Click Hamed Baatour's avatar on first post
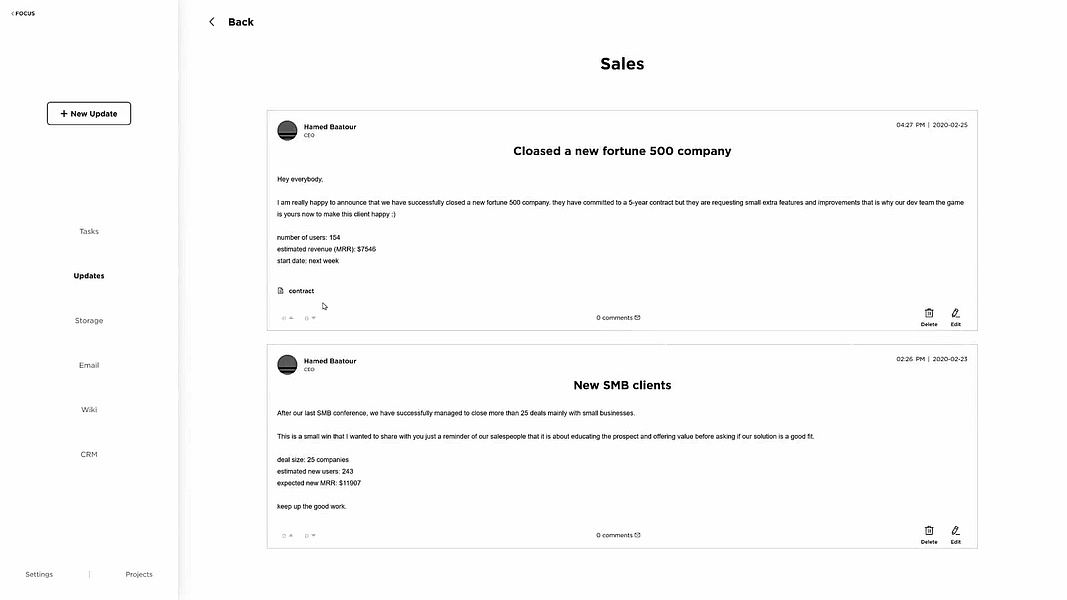 287,130
